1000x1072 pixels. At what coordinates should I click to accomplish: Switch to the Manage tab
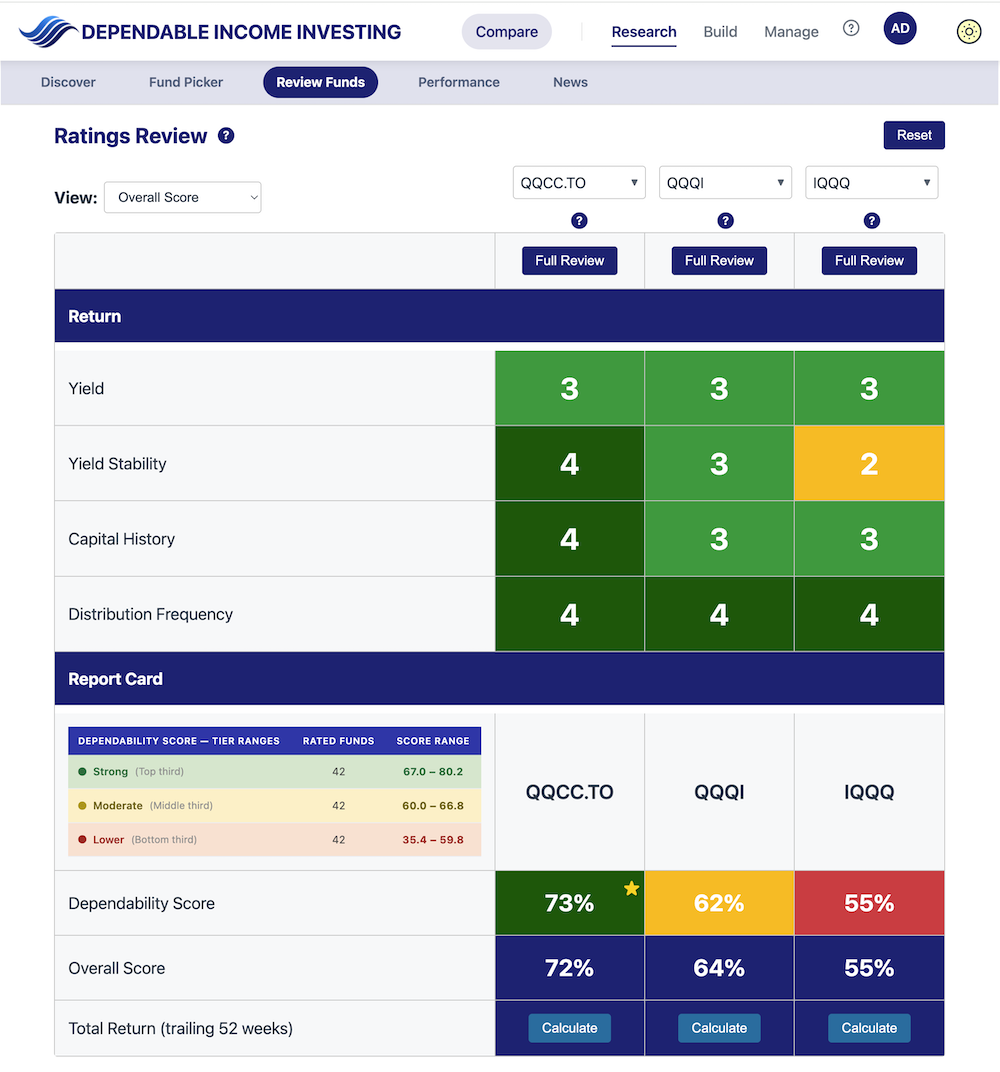(791, 31)
